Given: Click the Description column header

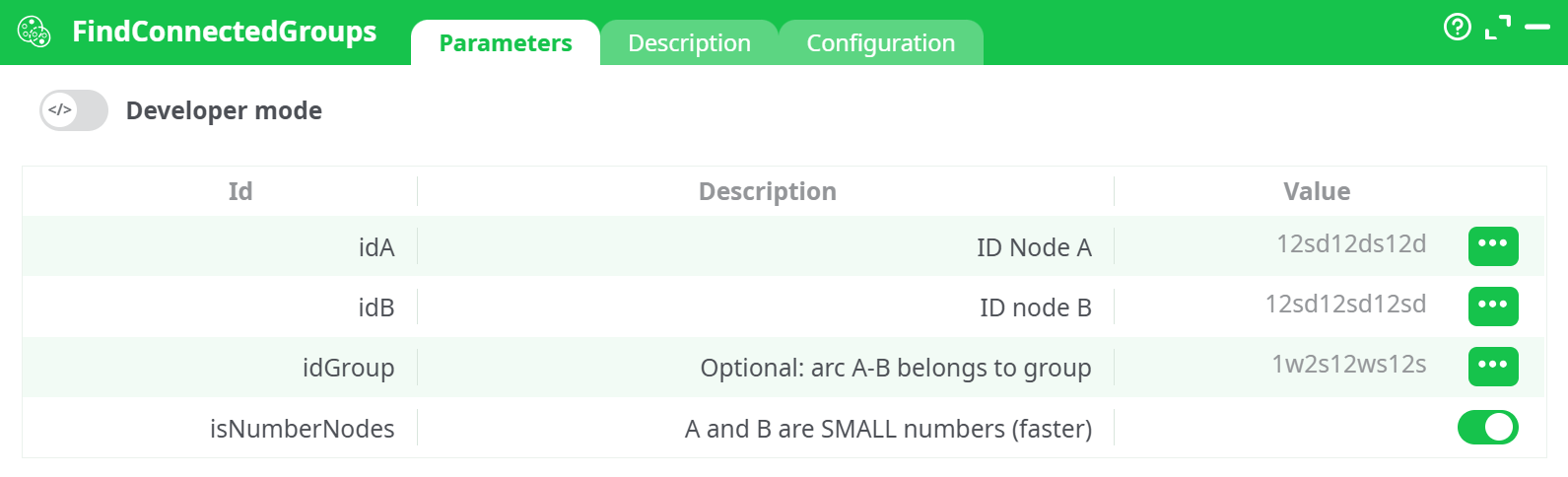Looking at the screenshot, I should [767, 191].
